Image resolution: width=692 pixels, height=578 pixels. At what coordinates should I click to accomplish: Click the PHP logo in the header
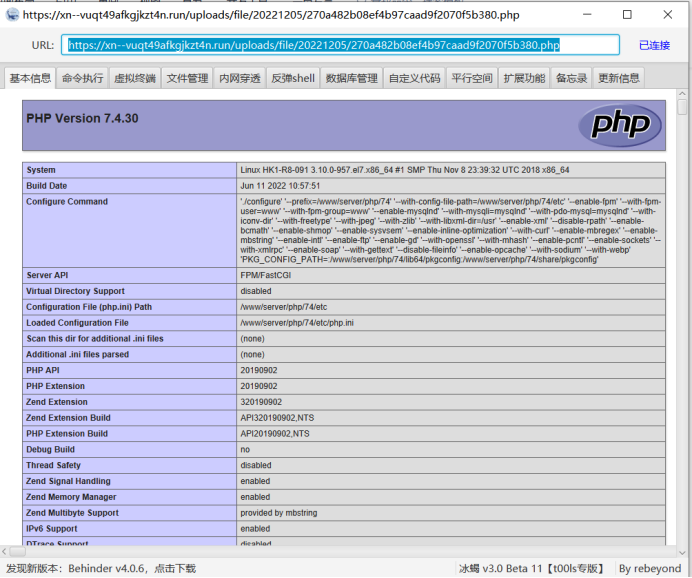click(x=620, y=125)
